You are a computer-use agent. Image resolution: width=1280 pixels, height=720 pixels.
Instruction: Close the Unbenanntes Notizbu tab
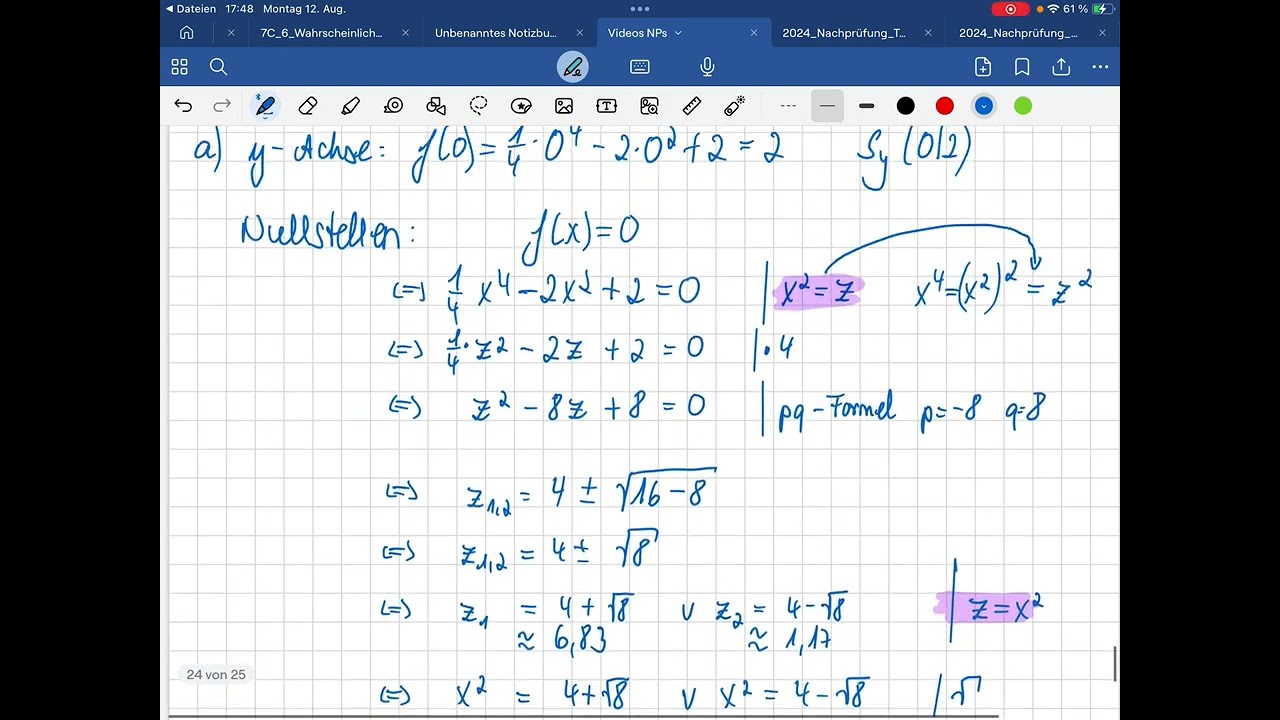tap(579, 33)
